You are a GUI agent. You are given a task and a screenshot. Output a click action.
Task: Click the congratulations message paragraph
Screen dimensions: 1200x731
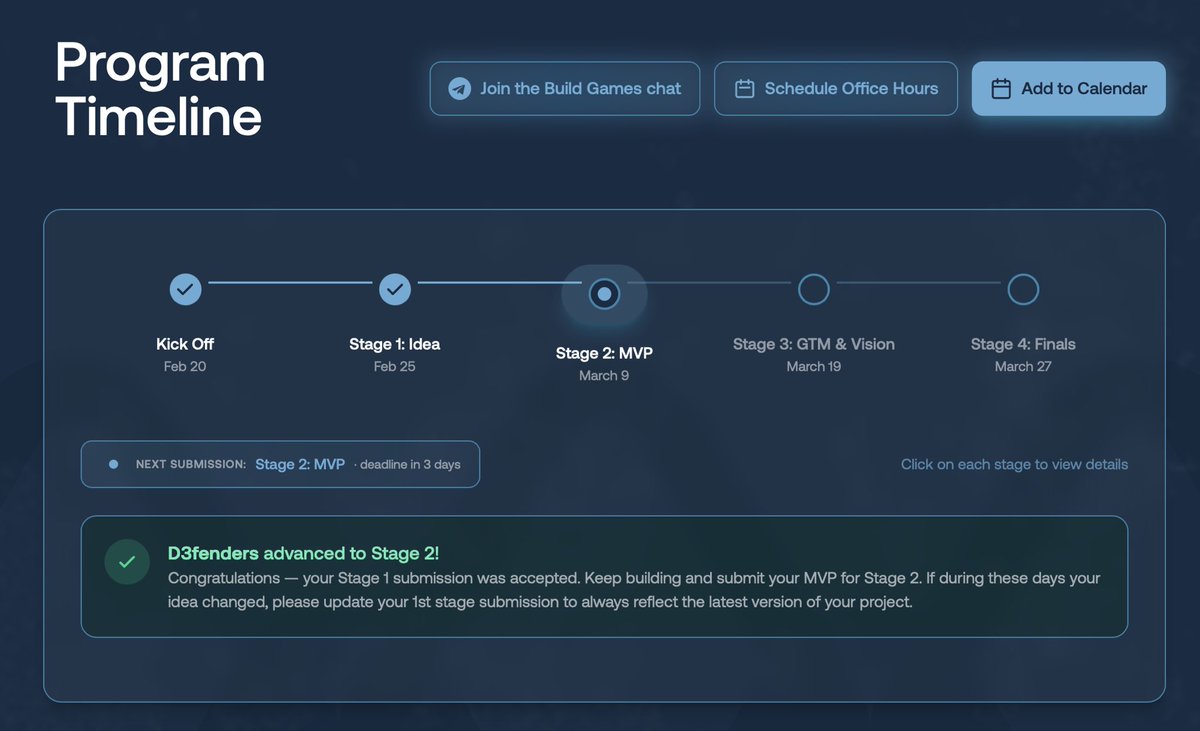(x=634, y=591)
